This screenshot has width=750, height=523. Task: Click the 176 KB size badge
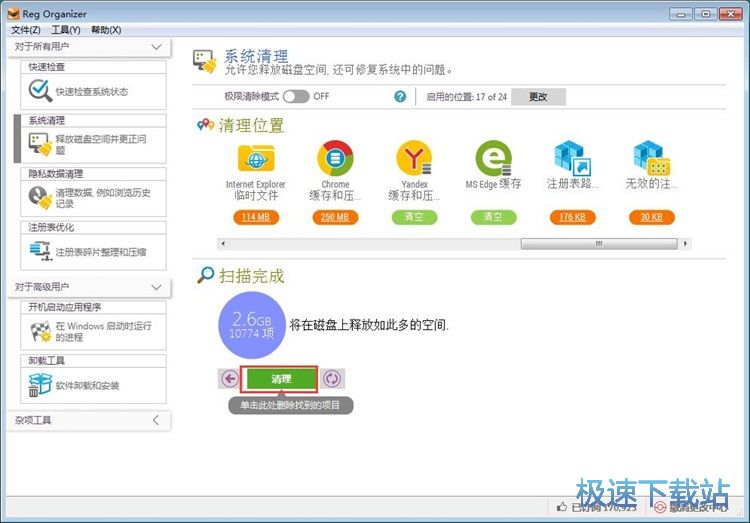point(573,217)
